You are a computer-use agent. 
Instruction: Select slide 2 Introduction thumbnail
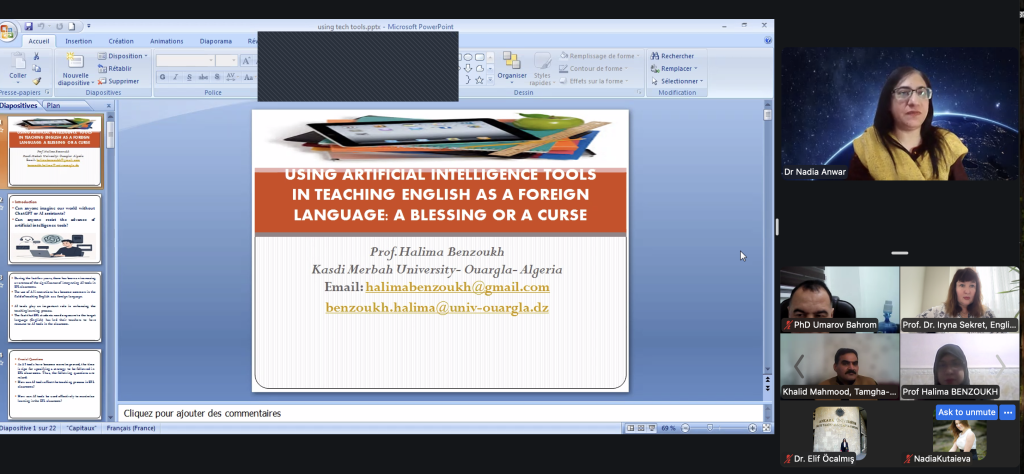pos(55,229)
